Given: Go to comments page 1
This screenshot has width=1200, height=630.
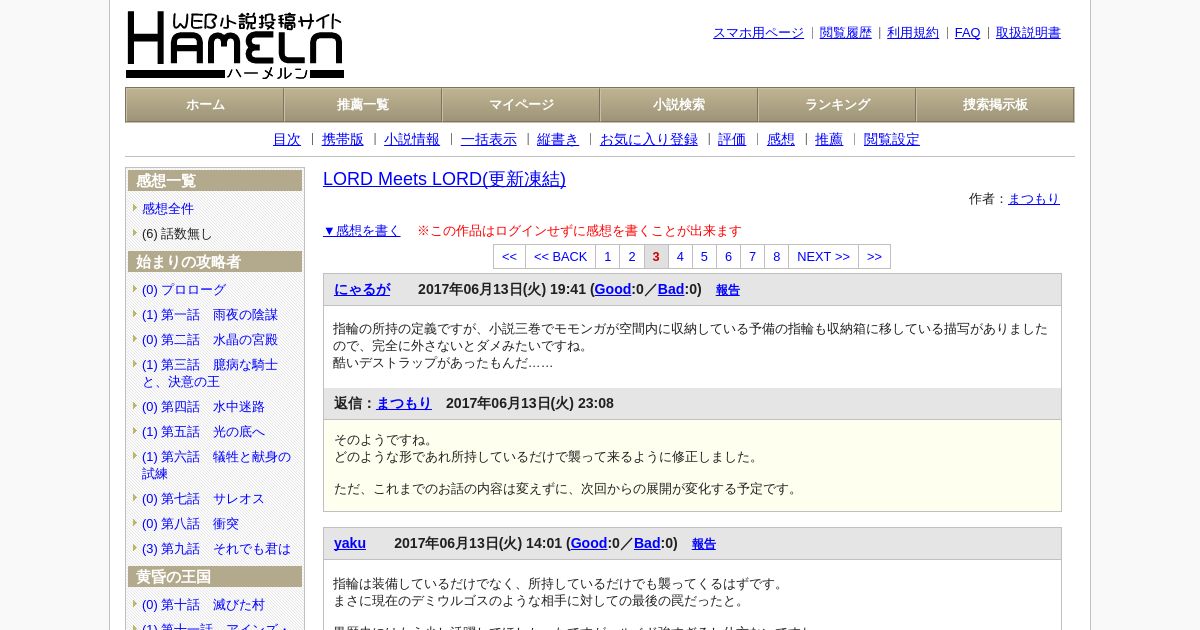Looking at the screenshot, I should [607, 257].
